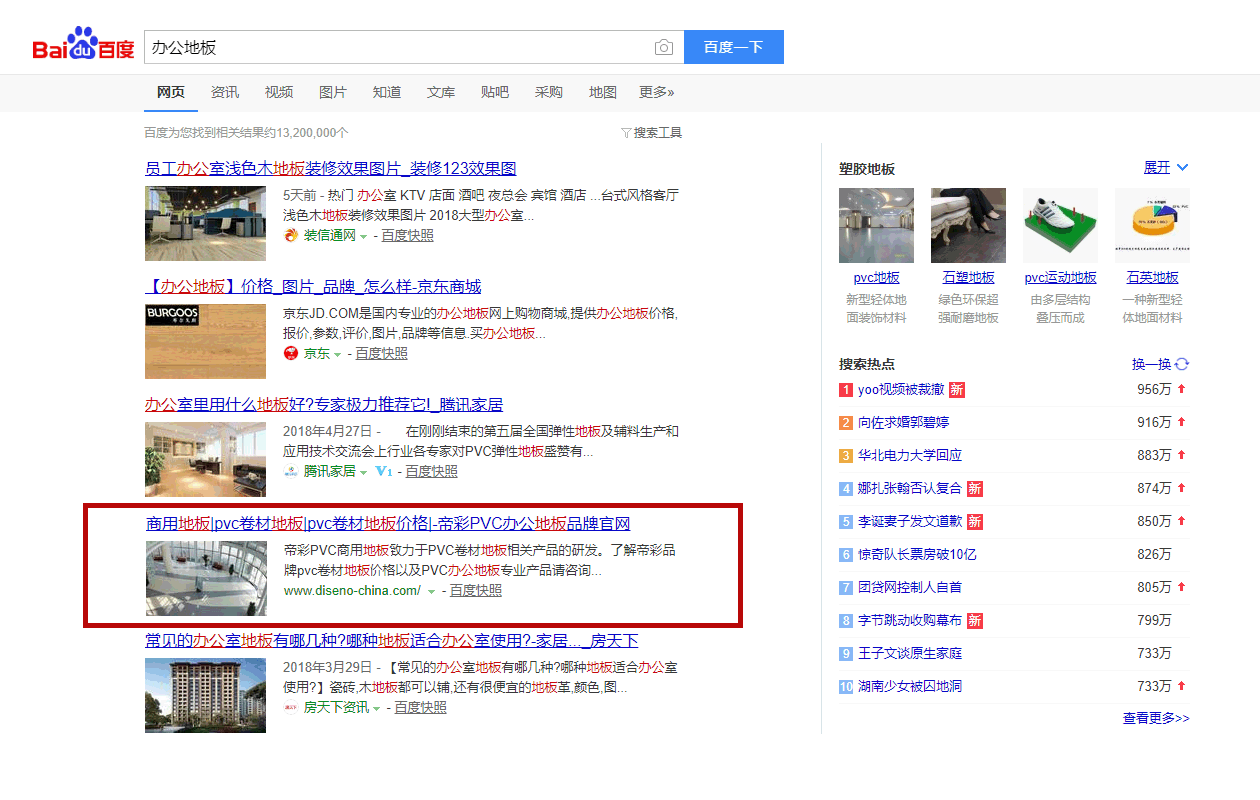Open hot search 娜扎张翰否认复合
The image size is (1260, 800).
[910, 489]
